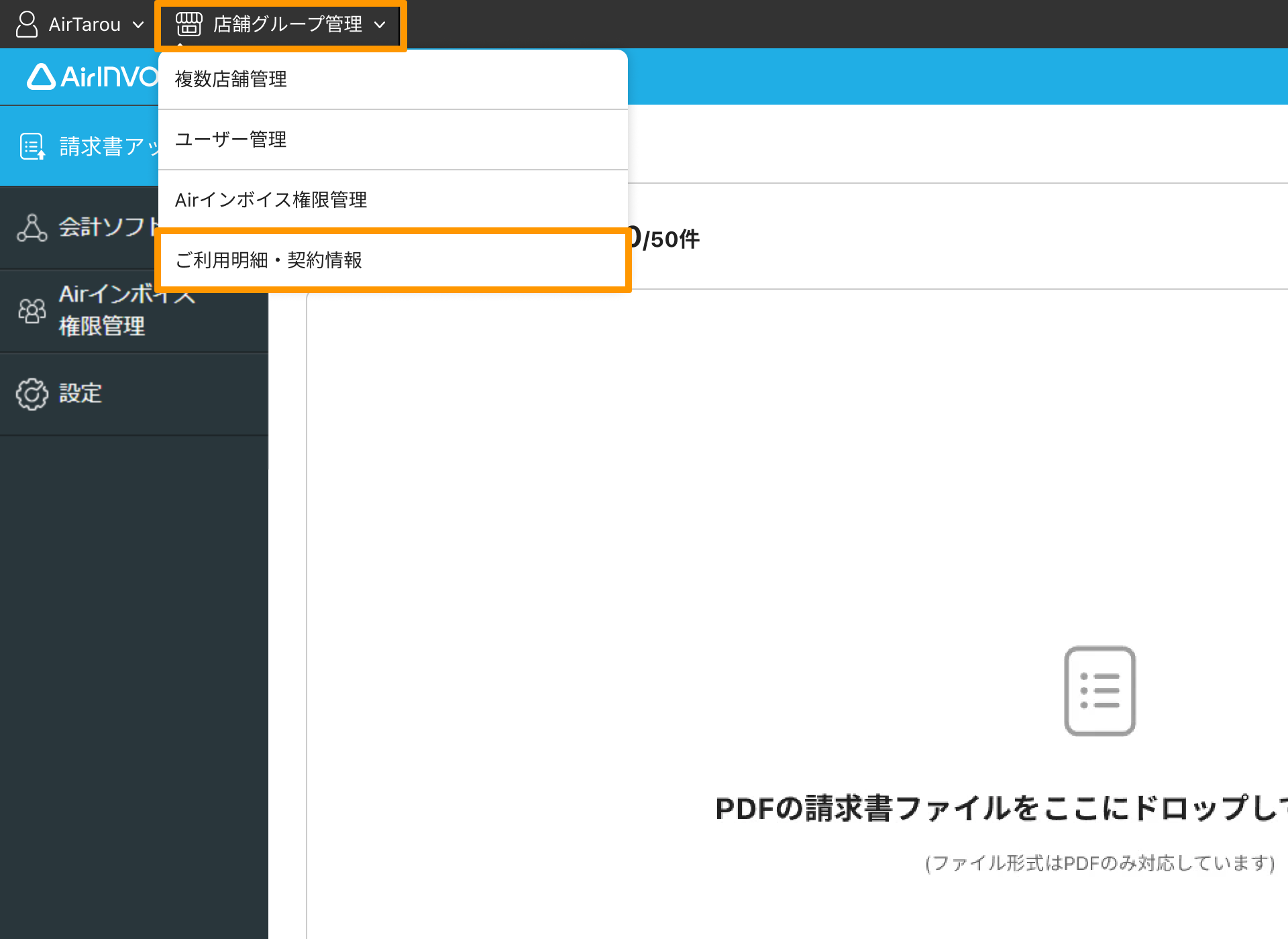Open 設定 in the sidebar
Viewport: 1288px width, 939px height.
134,394
